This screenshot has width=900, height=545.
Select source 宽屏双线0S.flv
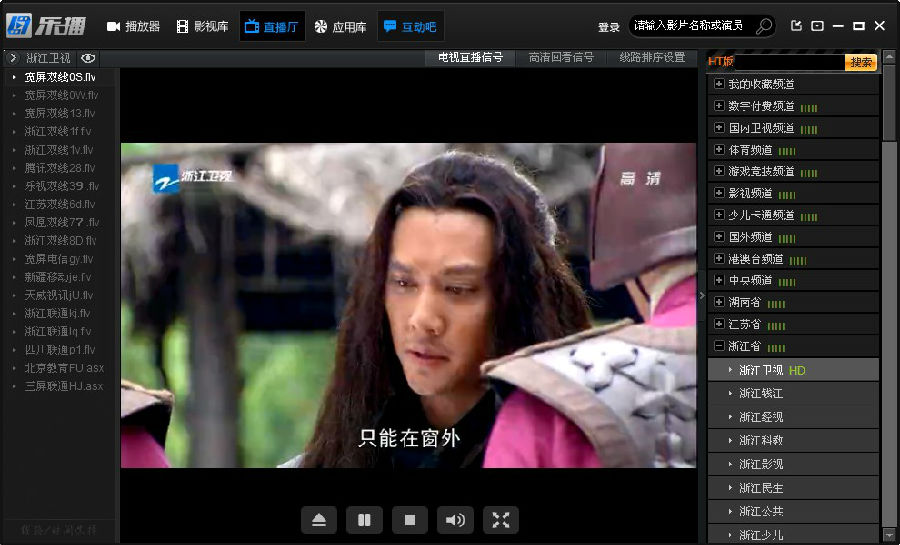pos(61,77)
